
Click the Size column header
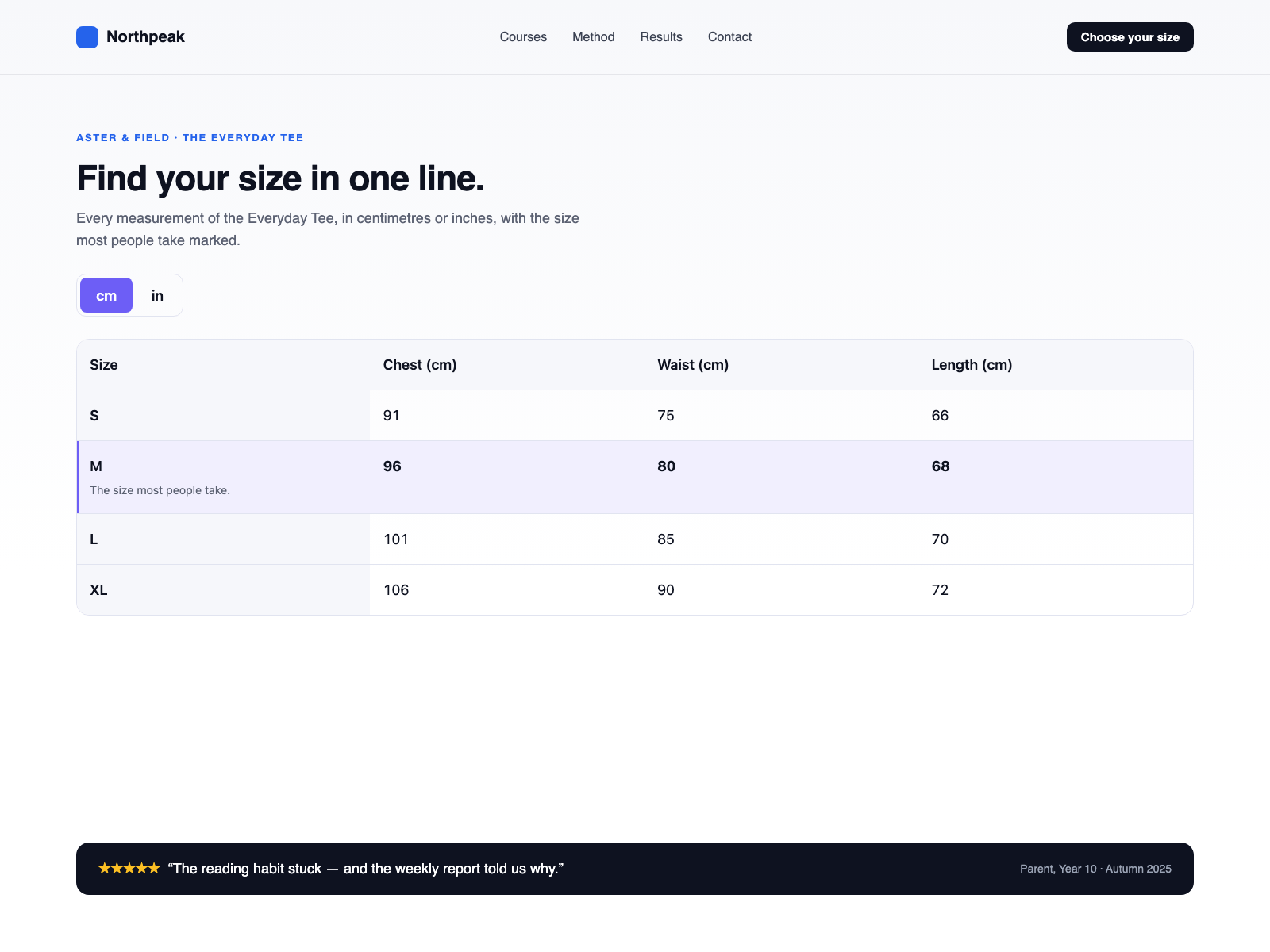[104, 365]
